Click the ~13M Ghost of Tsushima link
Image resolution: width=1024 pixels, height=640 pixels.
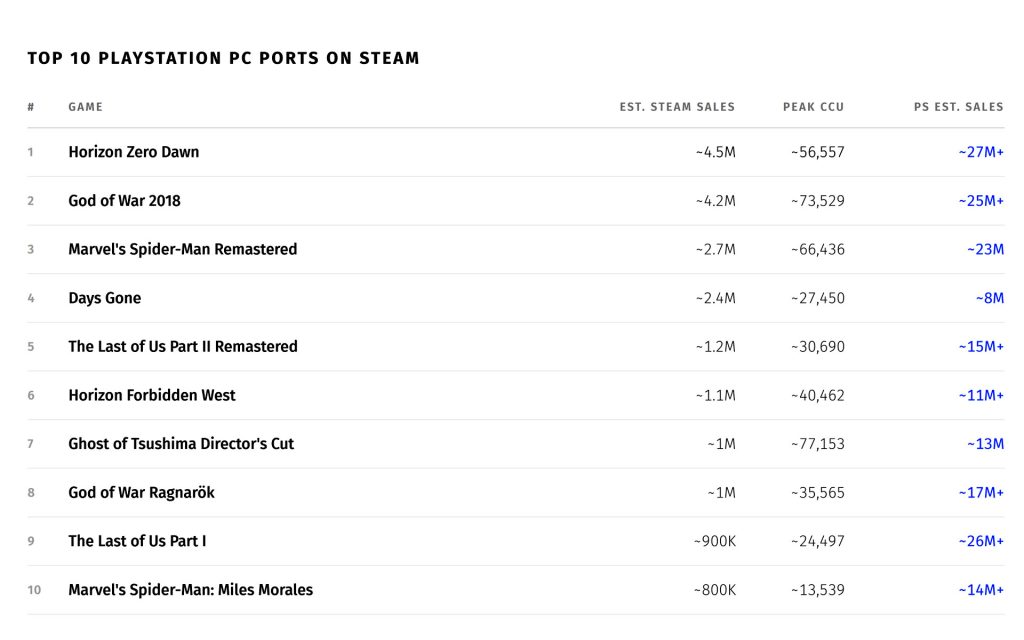[x=985, y=444]
